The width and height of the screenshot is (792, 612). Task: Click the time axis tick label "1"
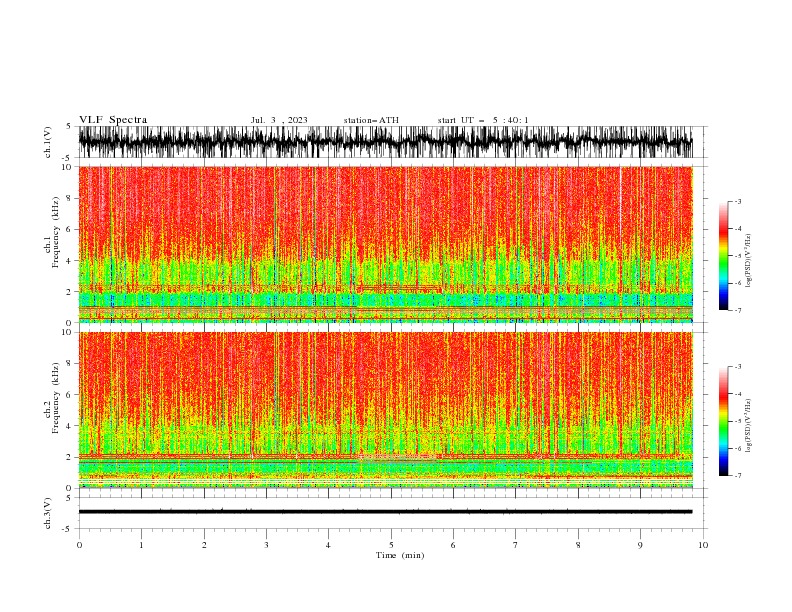coord(141,545)
